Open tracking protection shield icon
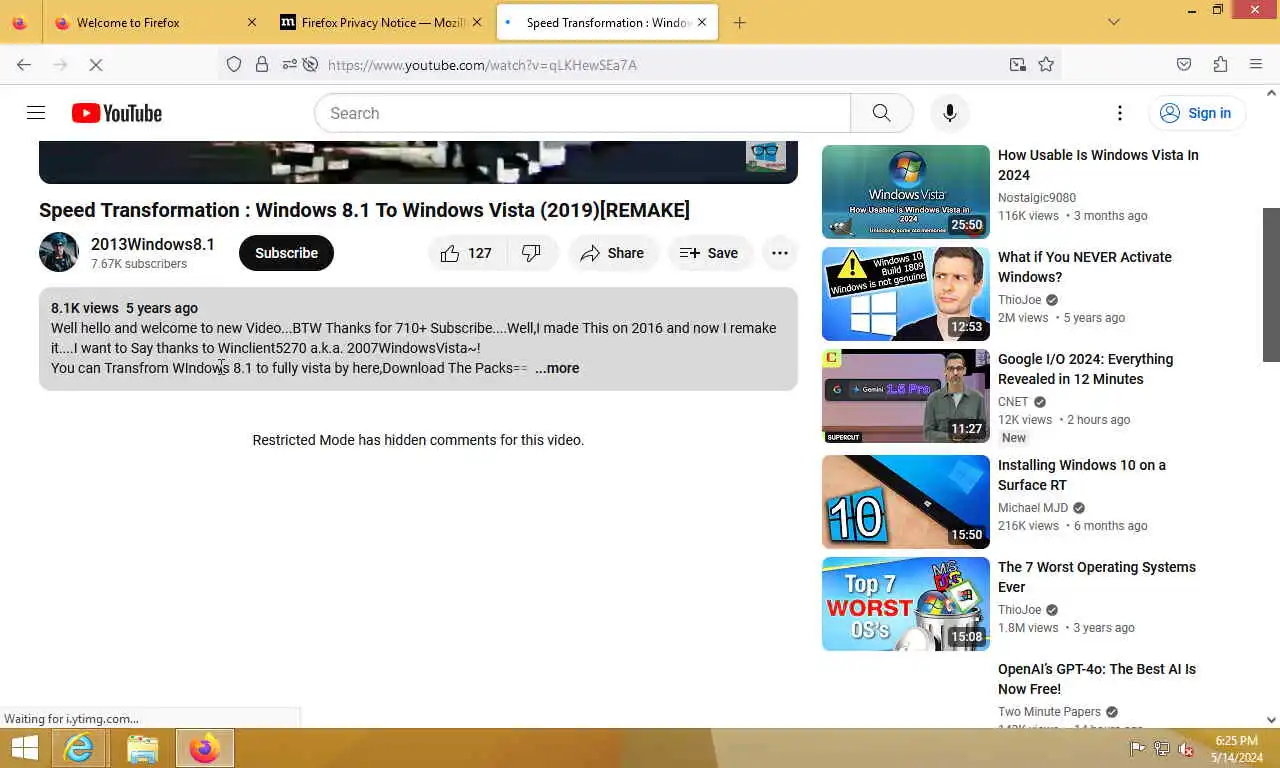Image resolution: width=1280 pixels, height=768 pixels. (x=234, y=64)
